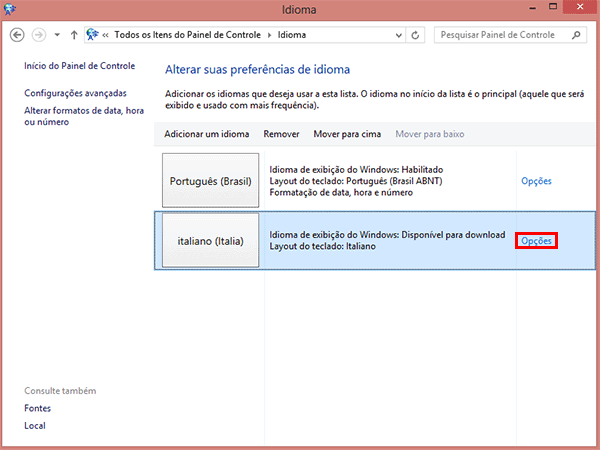
Task: Click the window title bar app icon
Action: (10, 8)
